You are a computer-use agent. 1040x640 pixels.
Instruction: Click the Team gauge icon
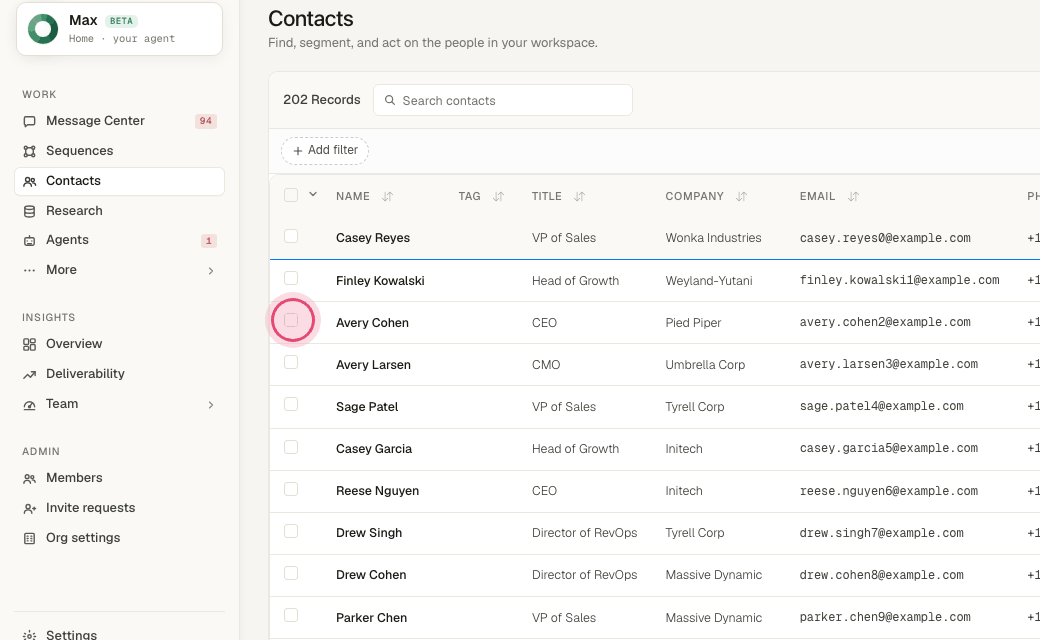point(29,405)
